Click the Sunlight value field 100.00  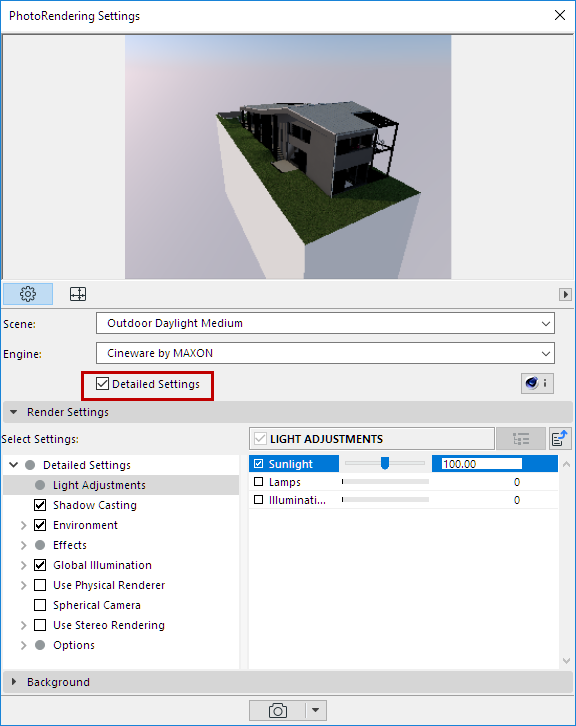coord(482,463)
